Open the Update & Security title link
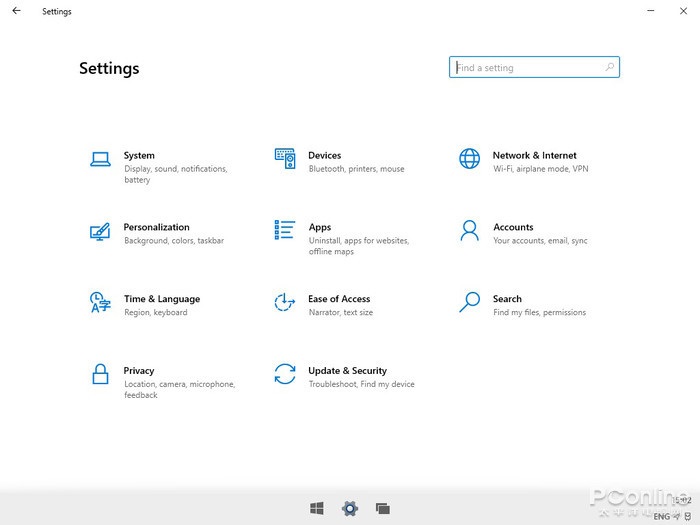700x525 pixels. [347, 371]
